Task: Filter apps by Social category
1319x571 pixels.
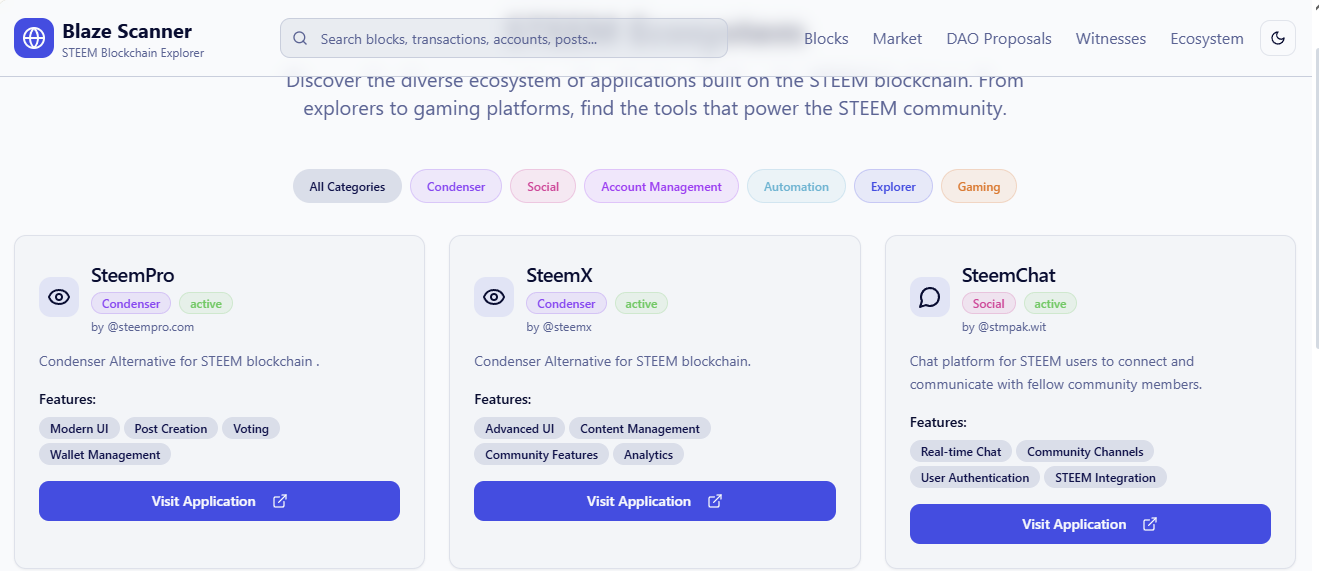Action: click(543, 186)
